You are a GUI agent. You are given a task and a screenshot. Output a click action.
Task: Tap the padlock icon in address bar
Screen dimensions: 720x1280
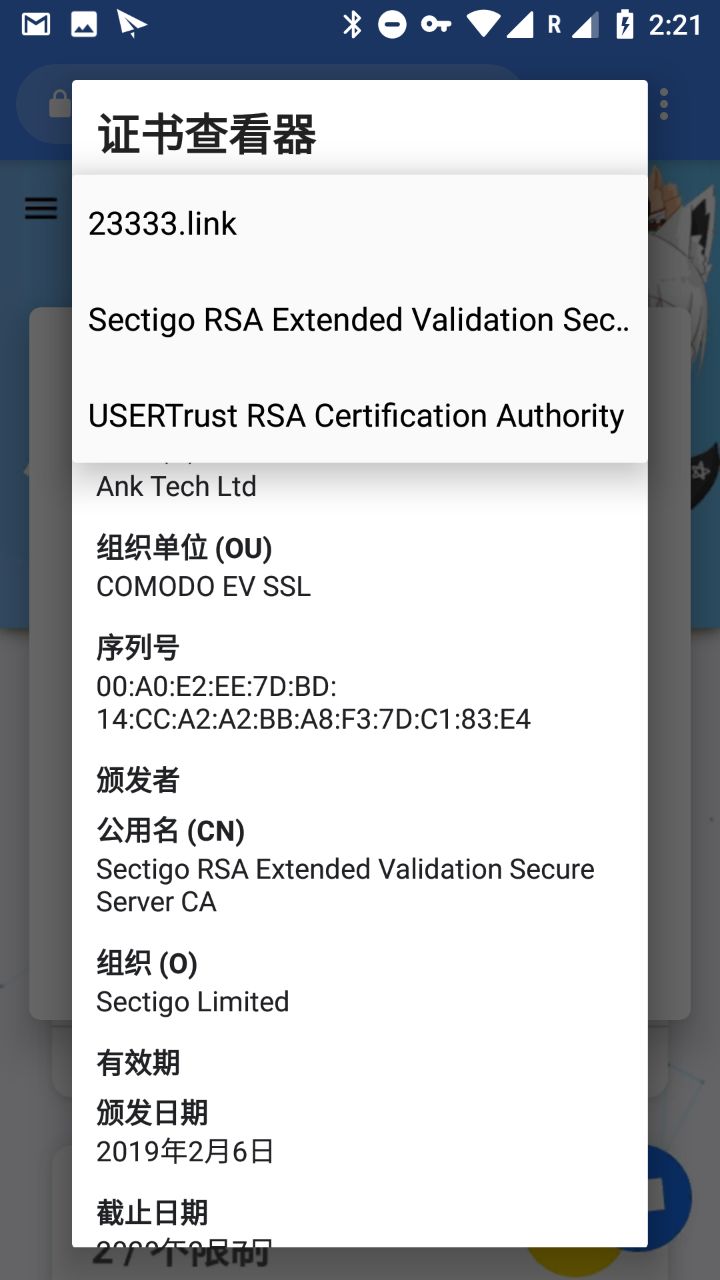point(59,104)
